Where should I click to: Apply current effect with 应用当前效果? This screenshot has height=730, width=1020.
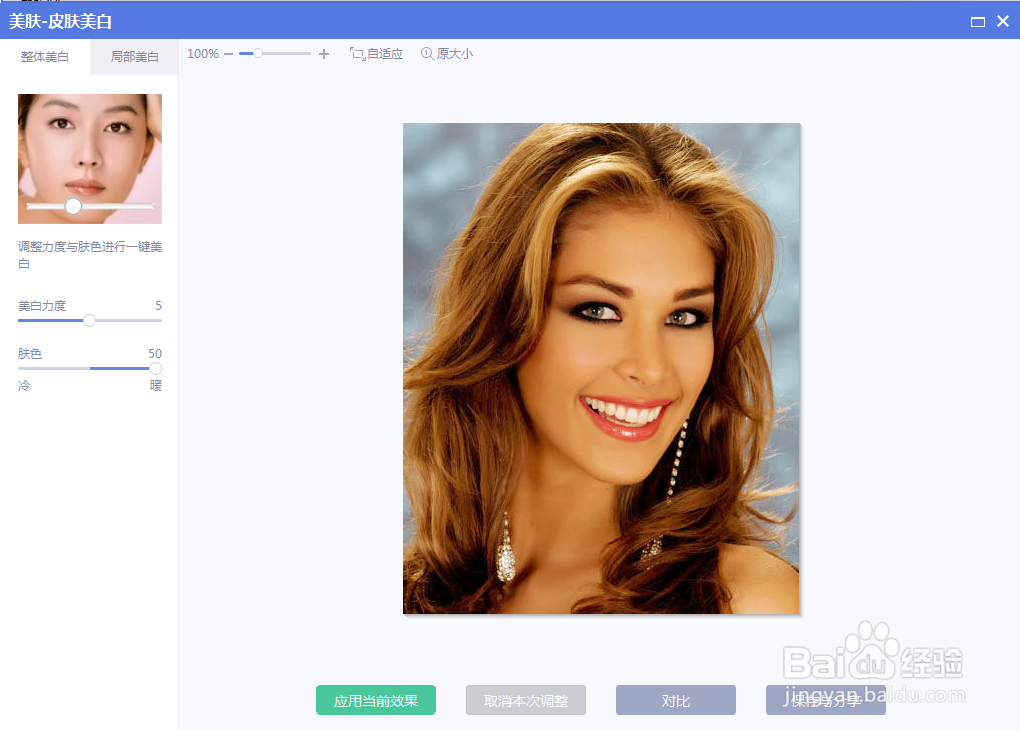point(376,700)
